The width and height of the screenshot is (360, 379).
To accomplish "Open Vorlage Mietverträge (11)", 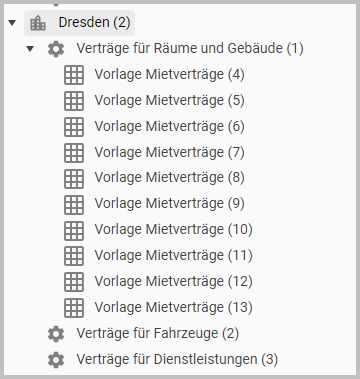I will 173,255.
